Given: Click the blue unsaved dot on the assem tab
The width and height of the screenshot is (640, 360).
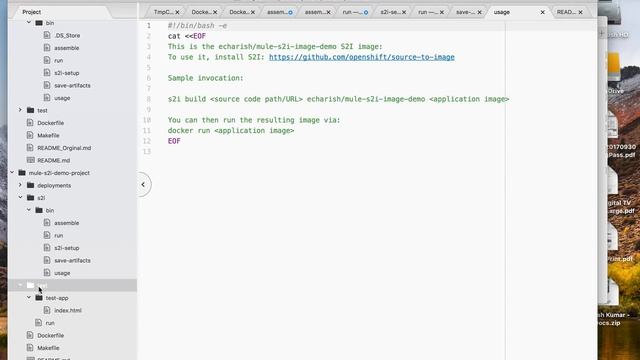Looking at the screenshot, I should click(290, 13).
